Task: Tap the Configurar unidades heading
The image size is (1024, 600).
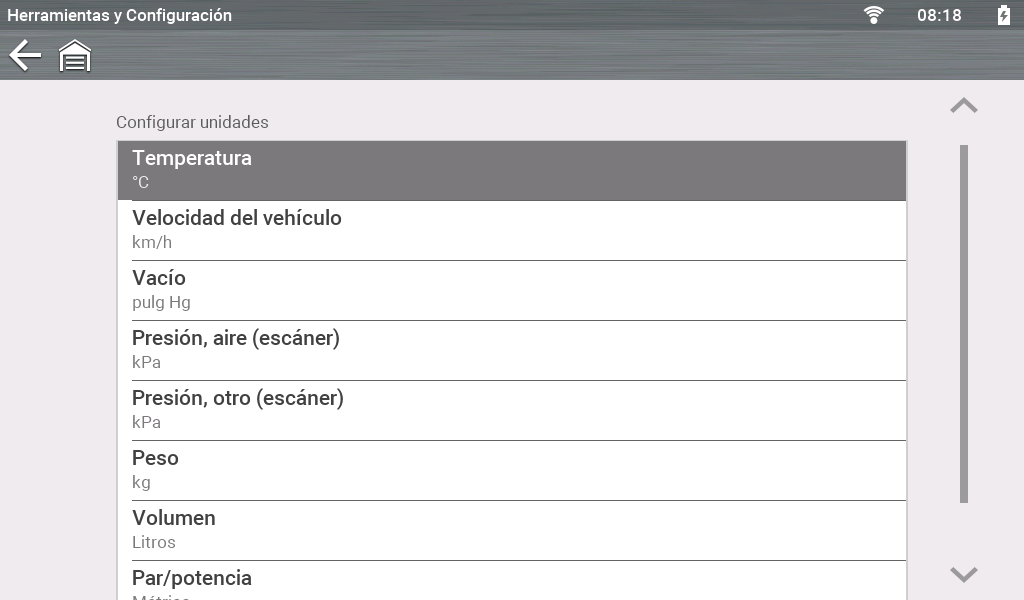Action: [x=192, y=122]
